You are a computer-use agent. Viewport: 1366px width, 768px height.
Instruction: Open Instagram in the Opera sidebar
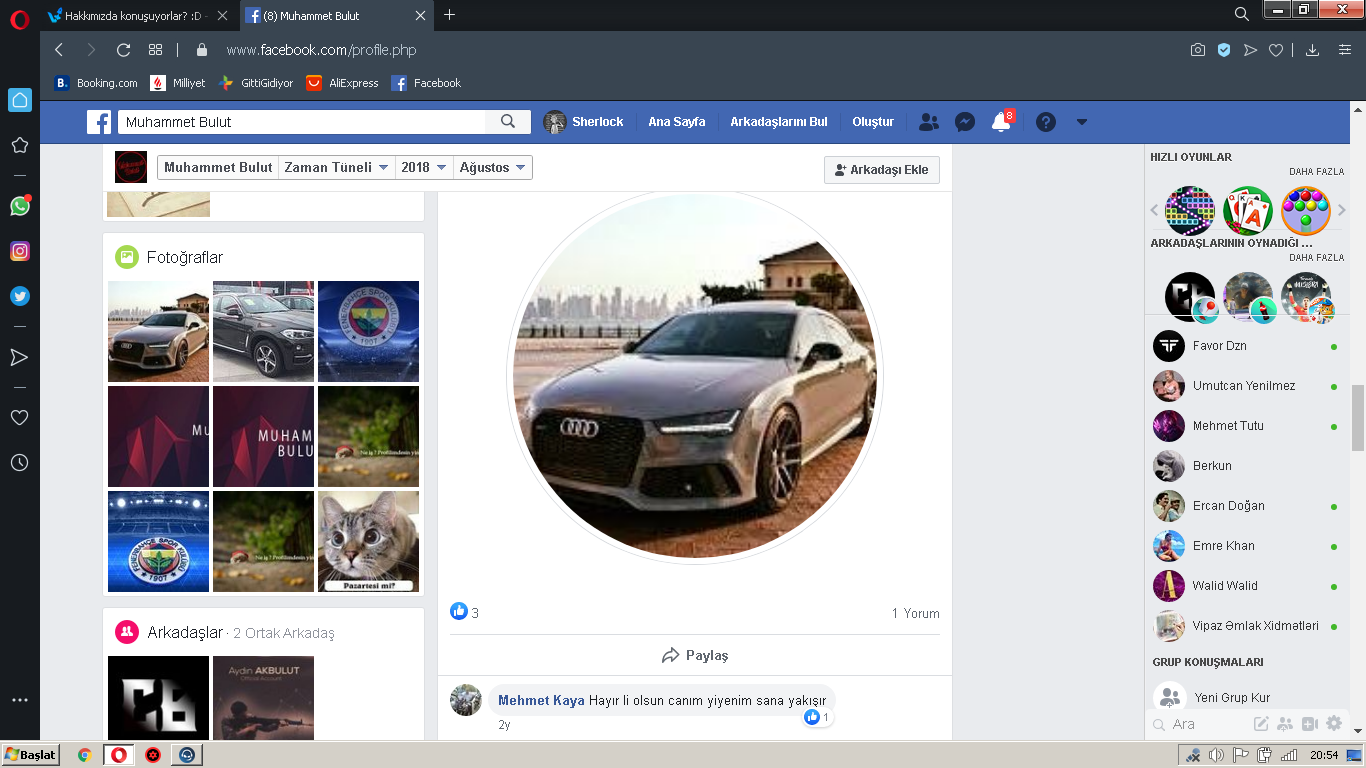click(x=20, y=251)
